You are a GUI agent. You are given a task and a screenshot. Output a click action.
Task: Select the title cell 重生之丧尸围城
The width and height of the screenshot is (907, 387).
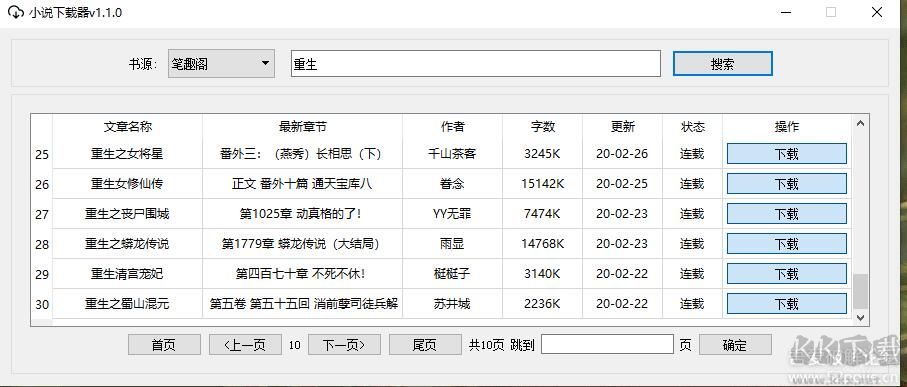coord(127,214)
